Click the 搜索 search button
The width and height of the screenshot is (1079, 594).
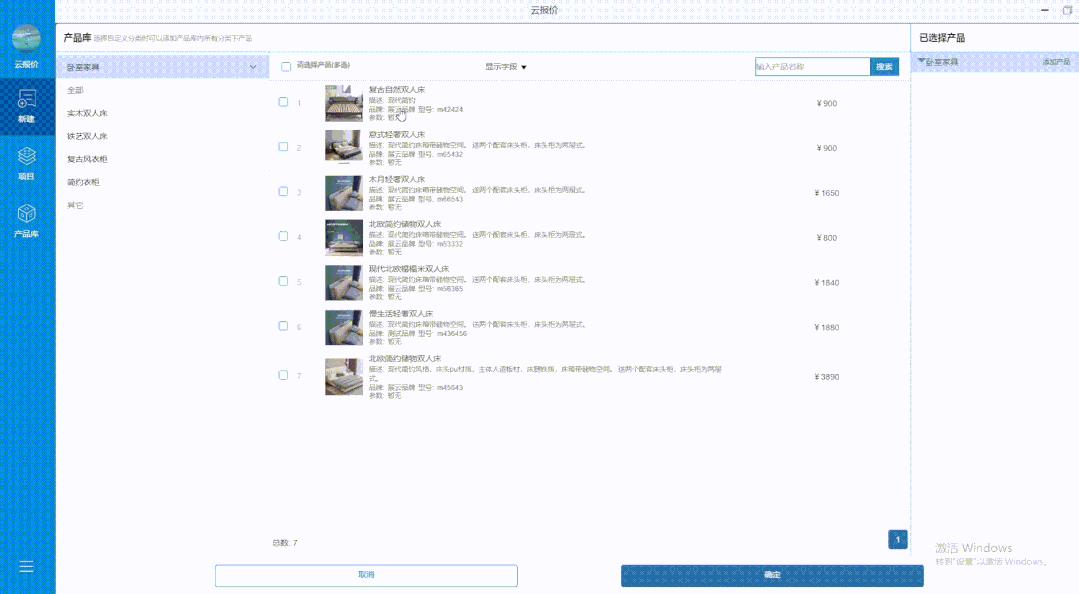tap(884, 67)
